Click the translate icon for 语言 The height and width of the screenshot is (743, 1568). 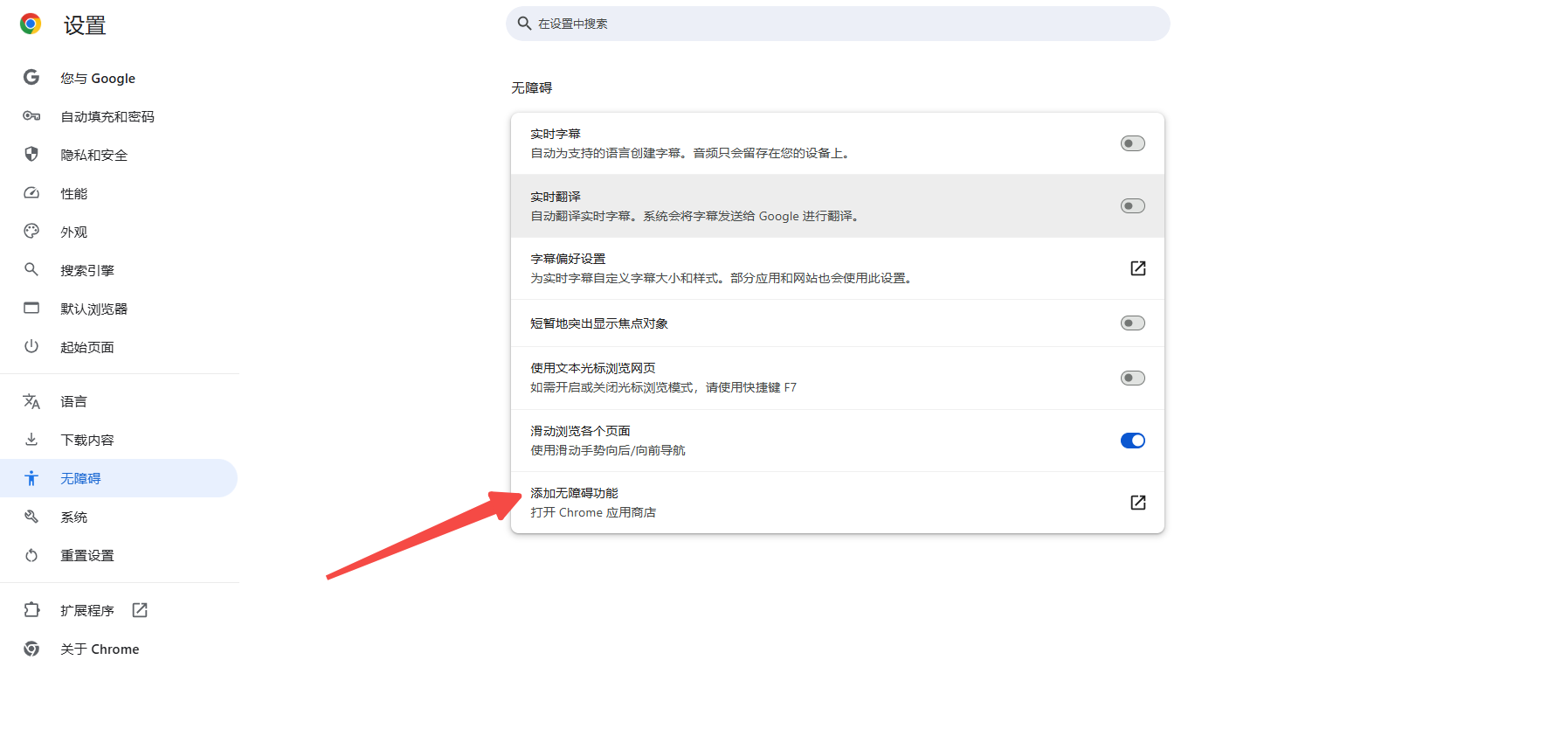pyautogui.click(x=31, y=401)
